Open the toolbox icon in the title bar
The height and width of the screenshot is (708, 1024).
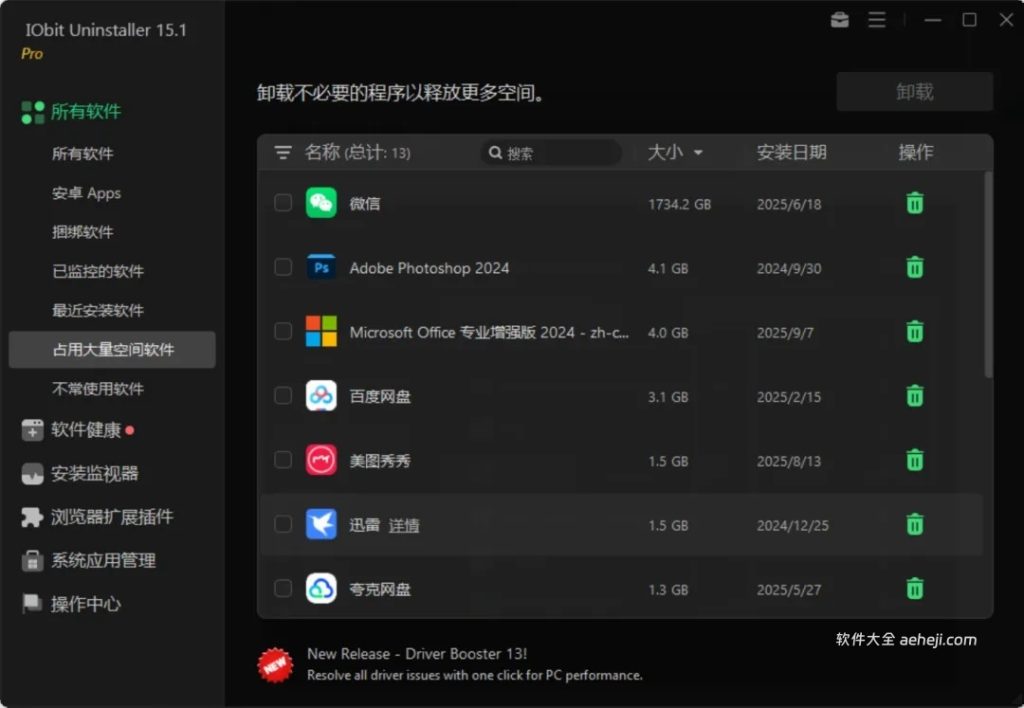point(838,19)
